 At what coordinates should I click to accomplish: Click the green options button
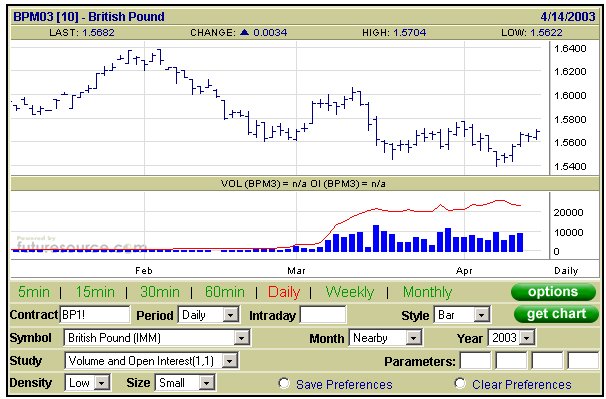click(x=553, y=292)
